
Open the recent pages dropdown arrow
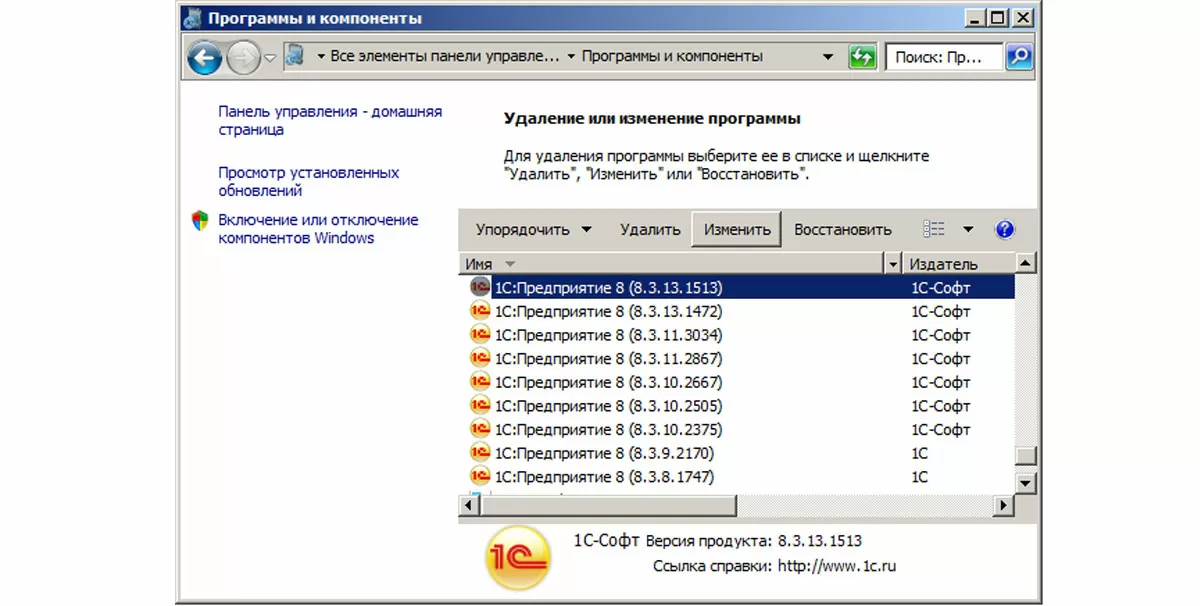pos(270,58)
